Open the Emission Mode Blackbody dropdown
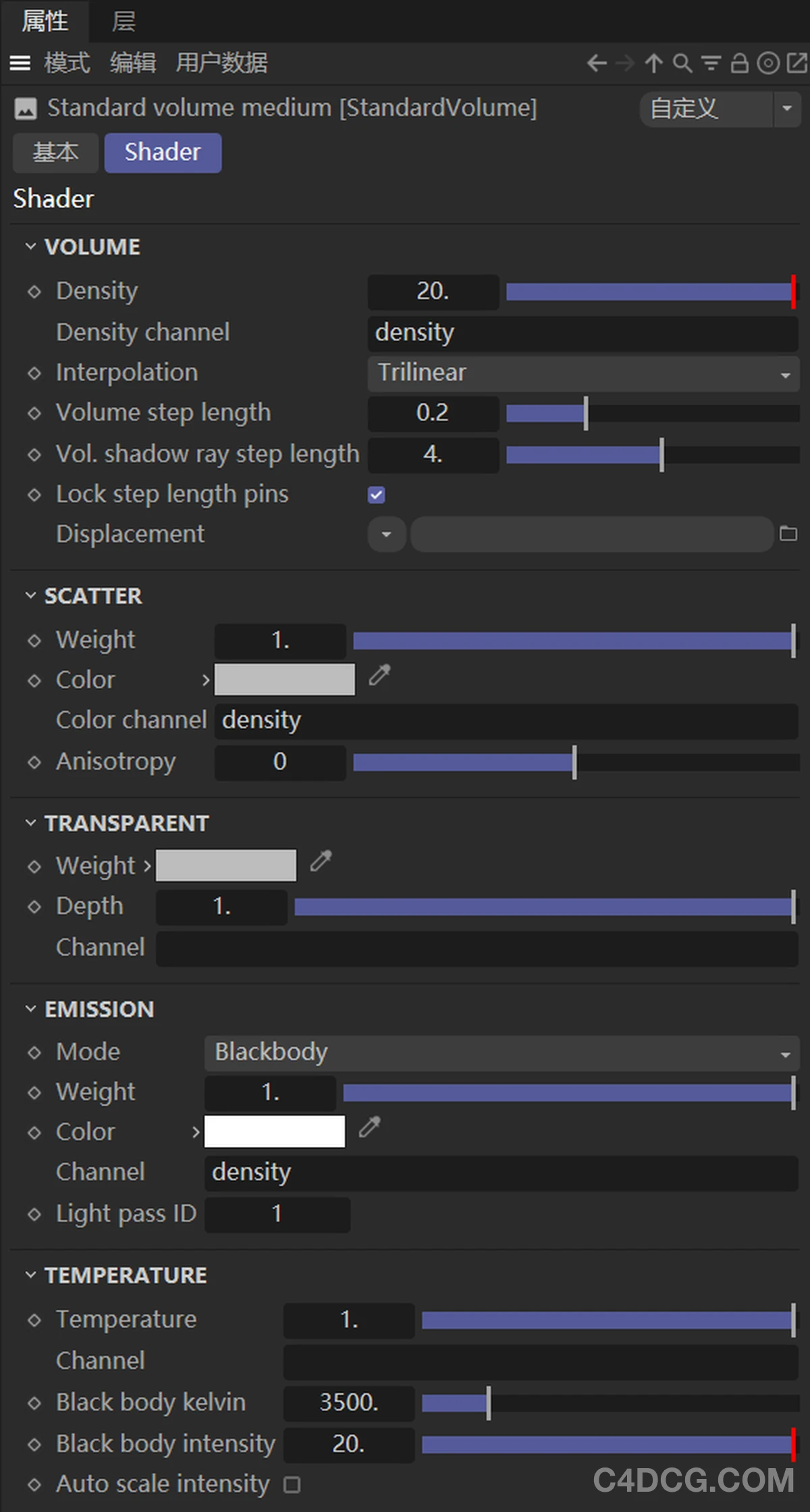The width and height of the screenshot is (810, 1512). (x=502, y=1053)
